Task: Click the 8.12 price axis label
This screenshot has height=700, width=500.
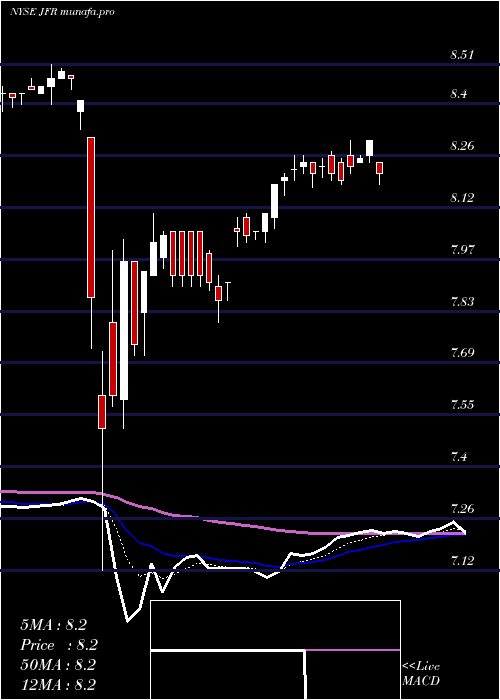Action: 462,197
